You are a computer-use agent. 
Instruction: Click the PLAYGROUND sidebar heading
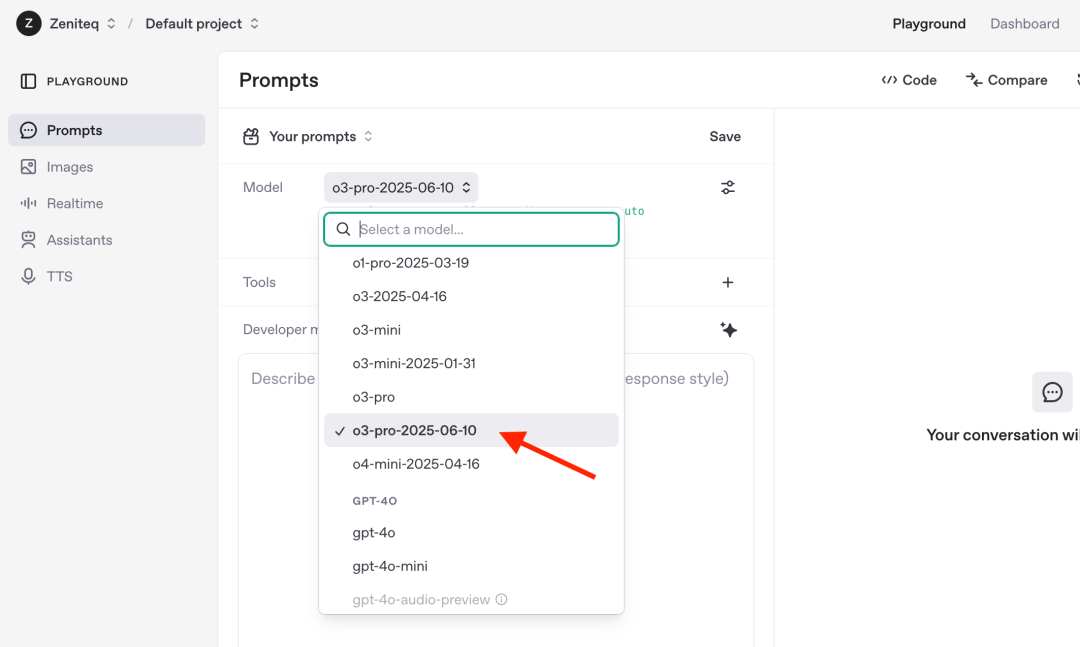87,81
